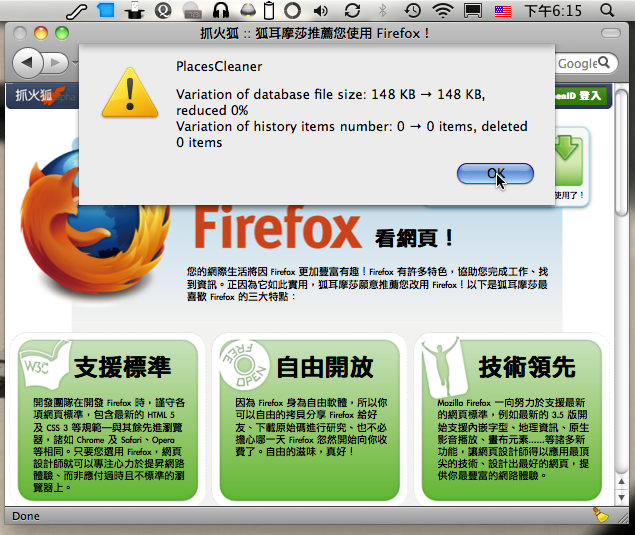Screen dimensions: 635x535
Task: Click the window resize grip in status bar
Action: pos(623,517)
